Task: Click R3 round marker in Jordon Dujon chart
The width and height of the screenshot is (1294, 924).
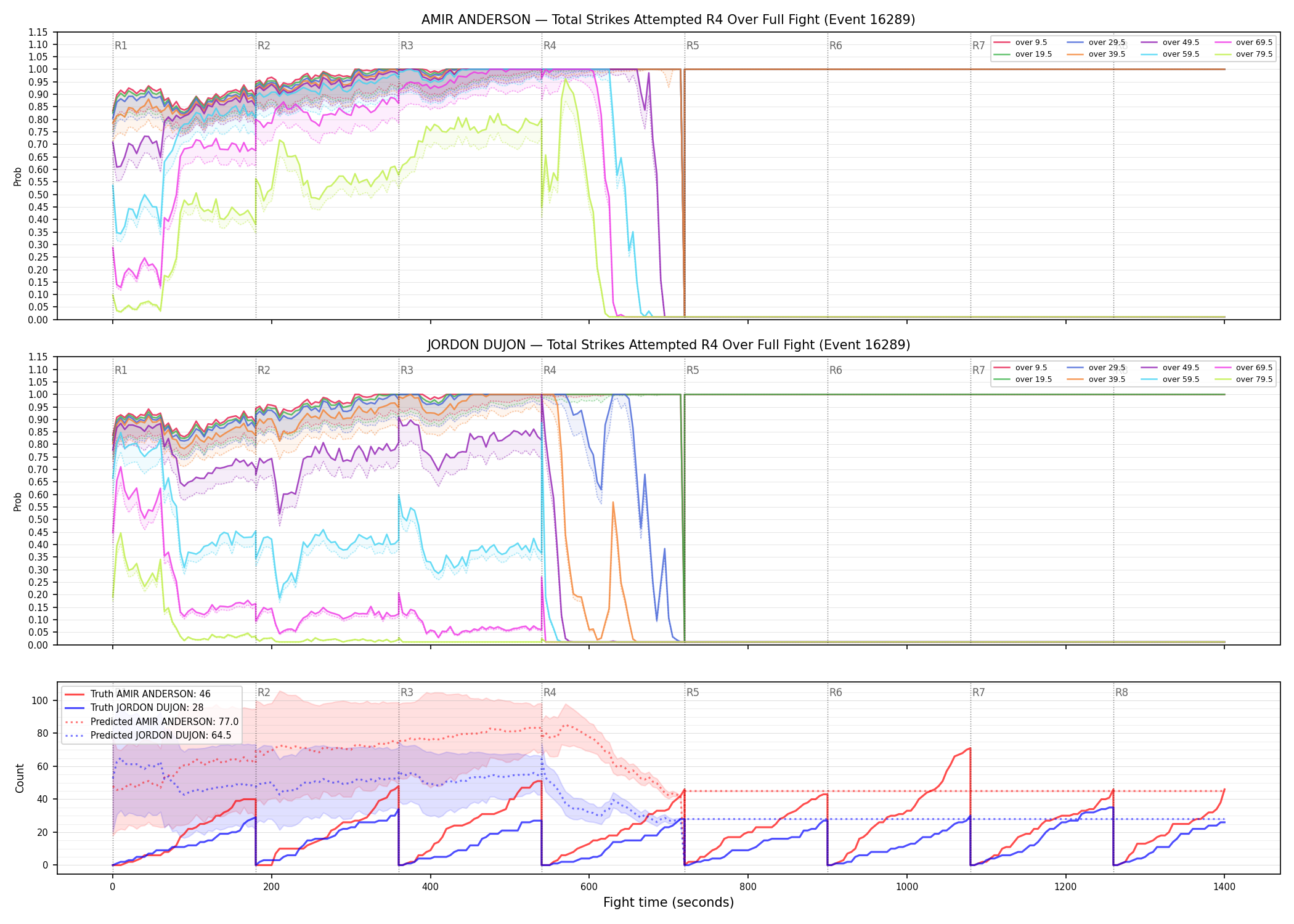Action: tap(407, 370)
